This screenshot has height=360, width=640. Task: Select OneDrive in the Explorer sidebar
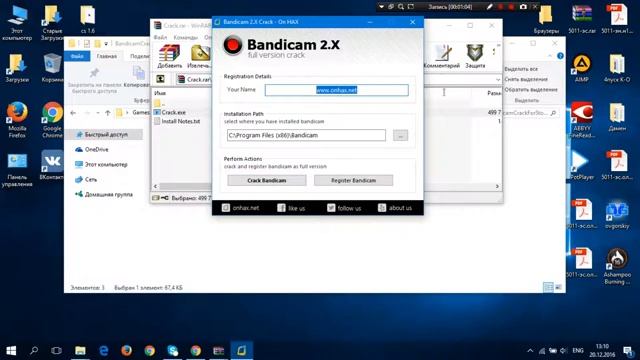click(x=96, y=149)
